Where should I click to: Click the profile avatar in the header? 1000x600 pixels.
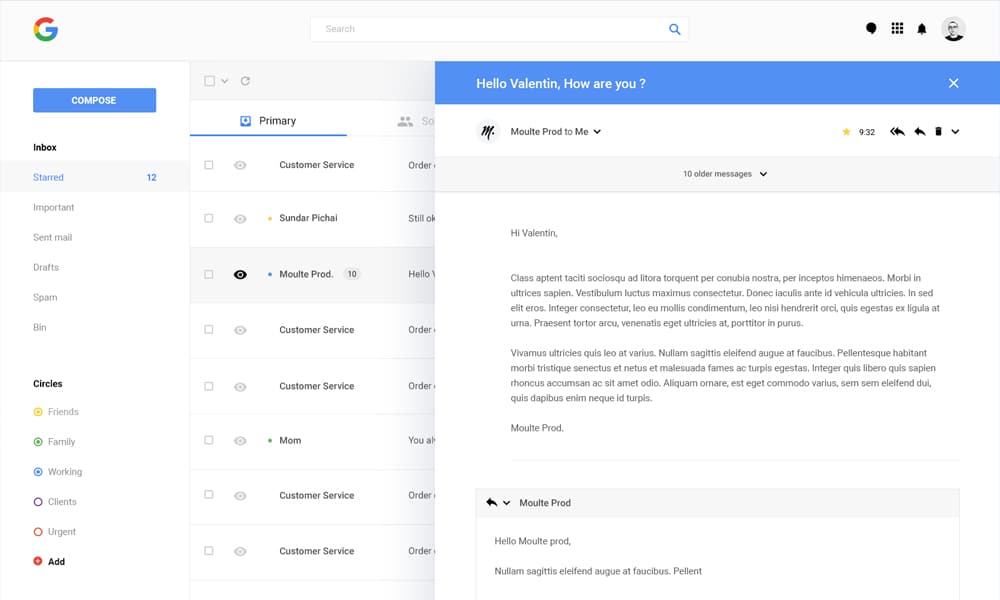pos(954,28)
